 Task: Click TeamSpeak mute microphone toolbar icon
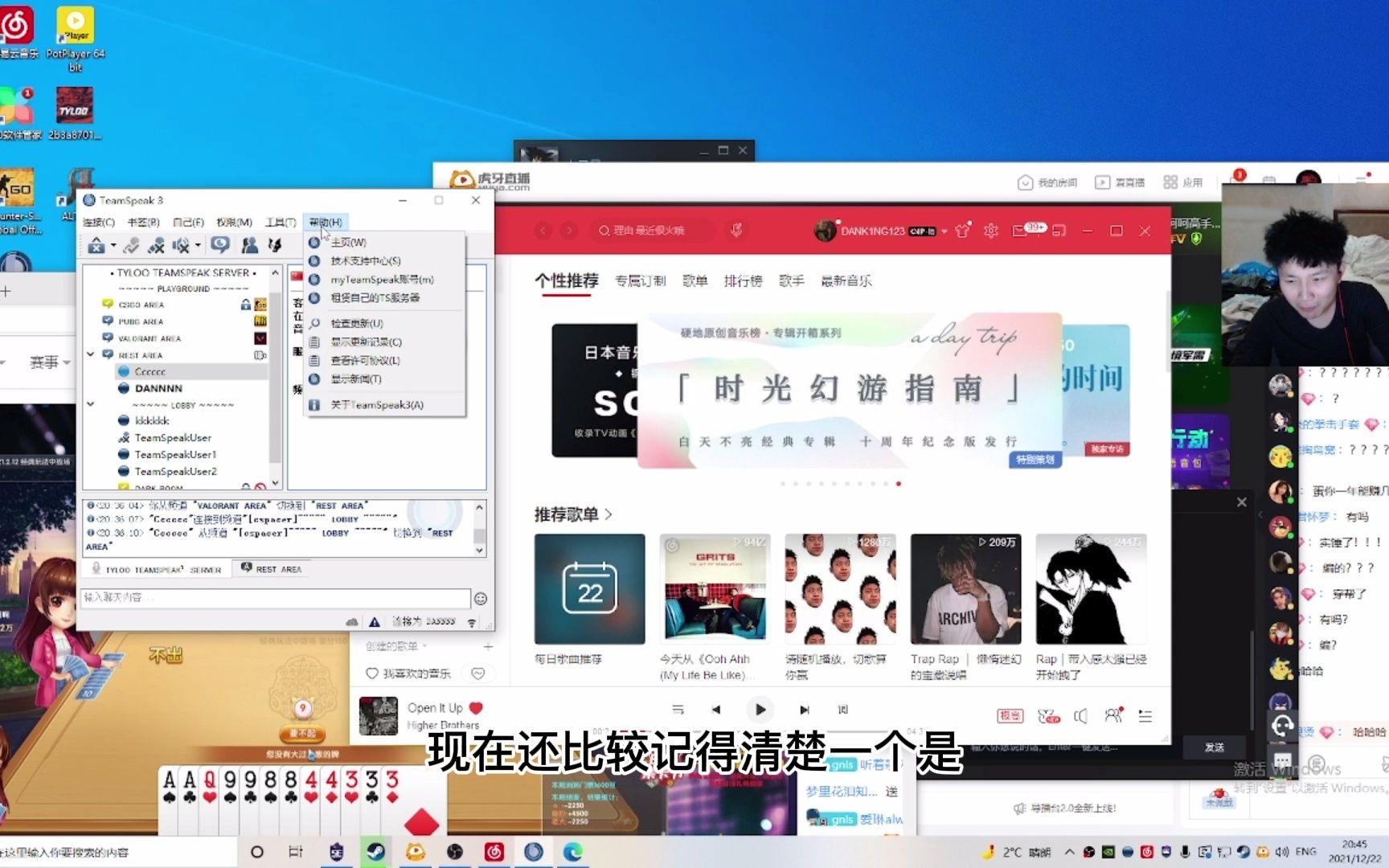(157, 245)
